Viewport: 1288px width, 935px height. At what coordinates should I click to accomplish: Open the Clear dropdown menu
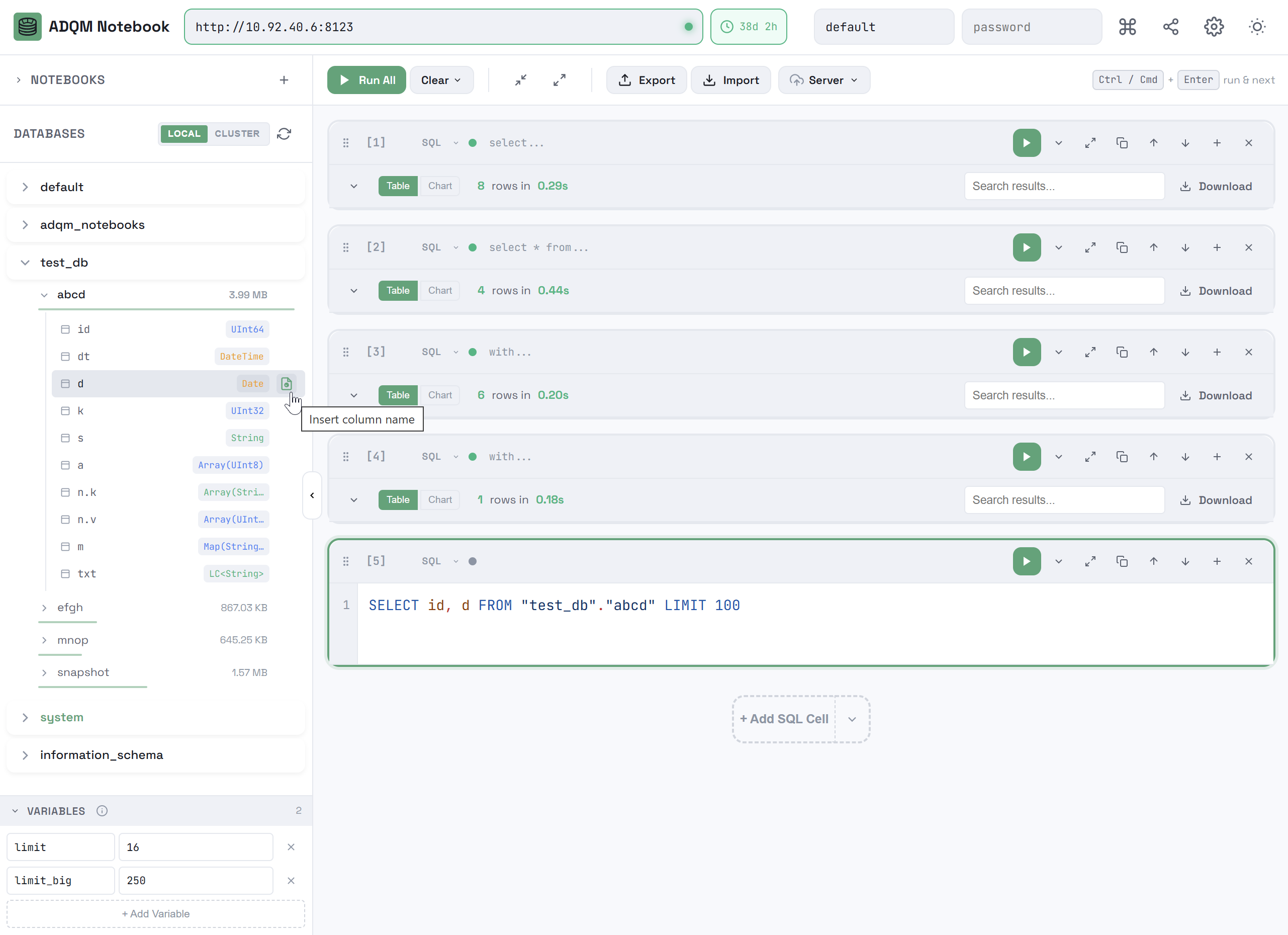click(441, 80)
